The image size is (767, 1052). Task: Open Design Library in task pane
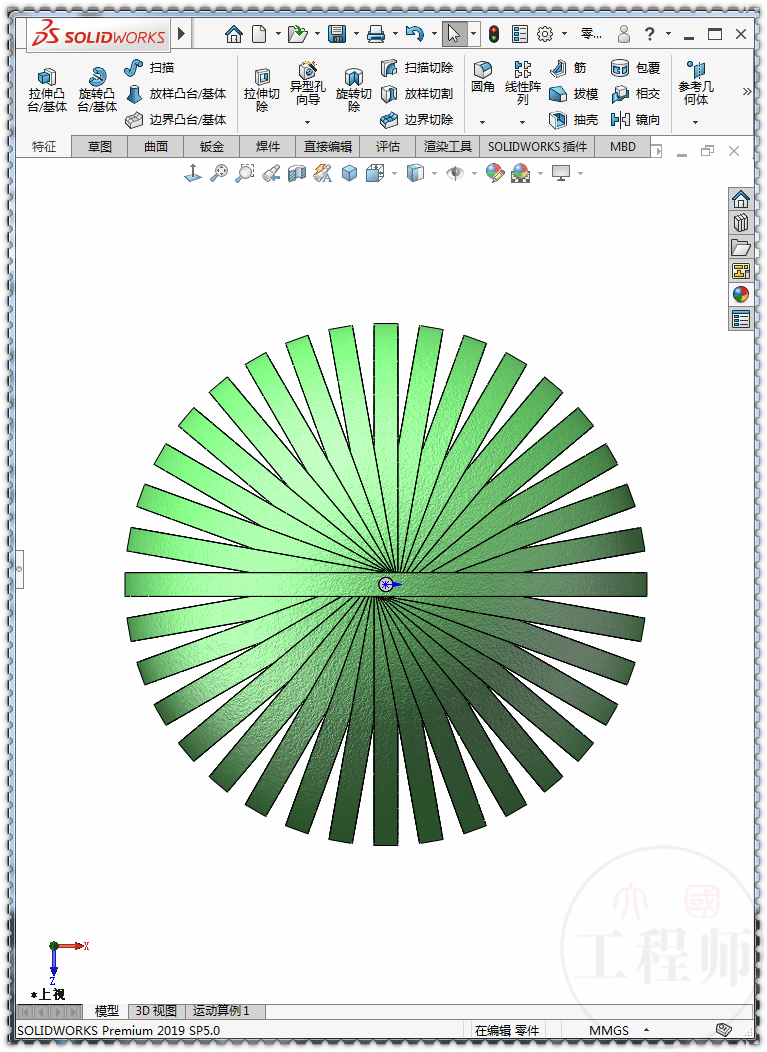tap(741, 223)
